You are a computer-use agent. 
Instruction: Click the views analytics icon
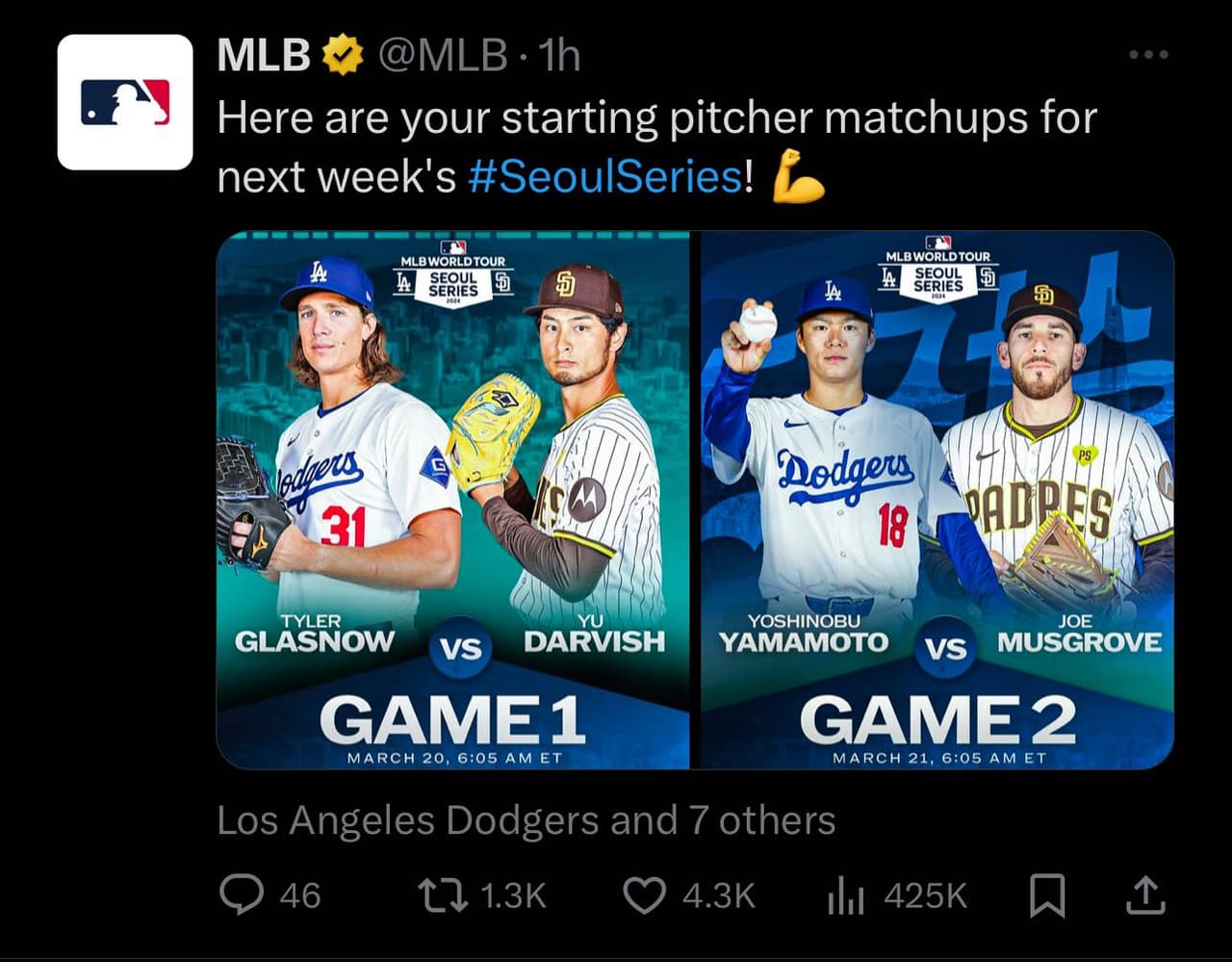(848, 896)
